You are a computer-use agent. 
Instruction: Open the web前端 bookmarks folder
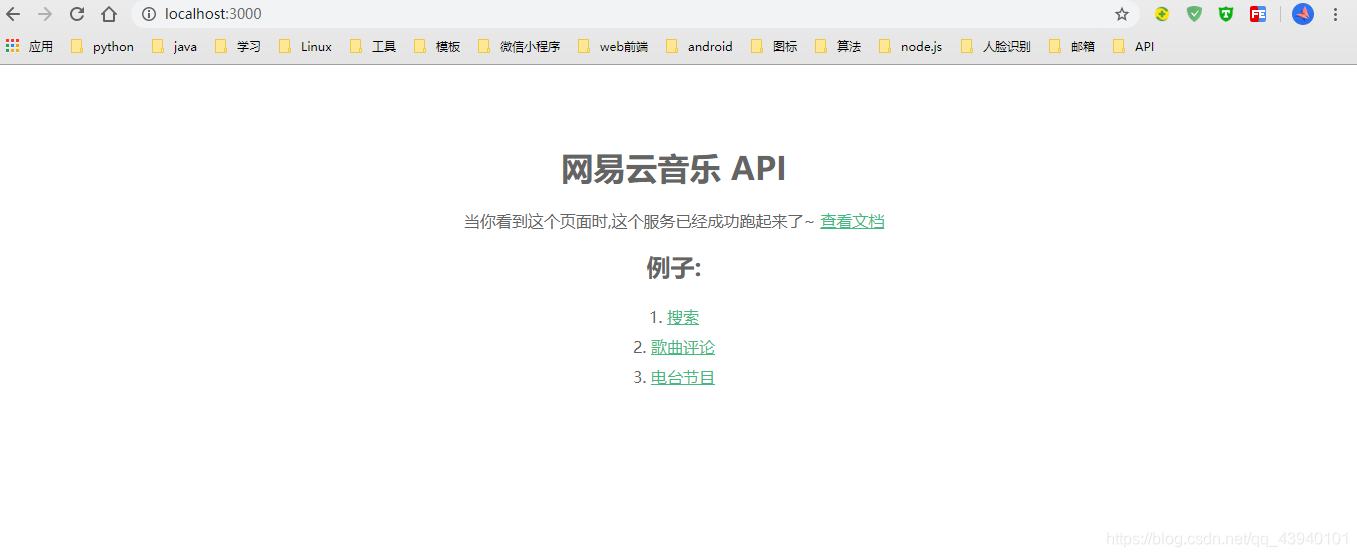(x=613, y=47)
